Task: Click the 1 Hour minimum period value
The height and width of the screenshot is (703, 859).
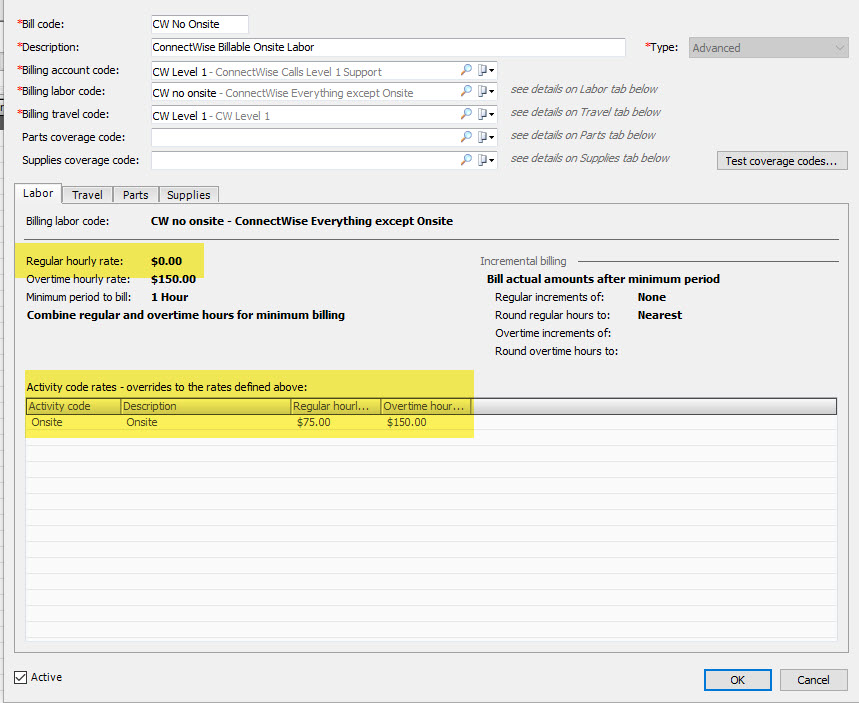Action: [x=170, y=297]
